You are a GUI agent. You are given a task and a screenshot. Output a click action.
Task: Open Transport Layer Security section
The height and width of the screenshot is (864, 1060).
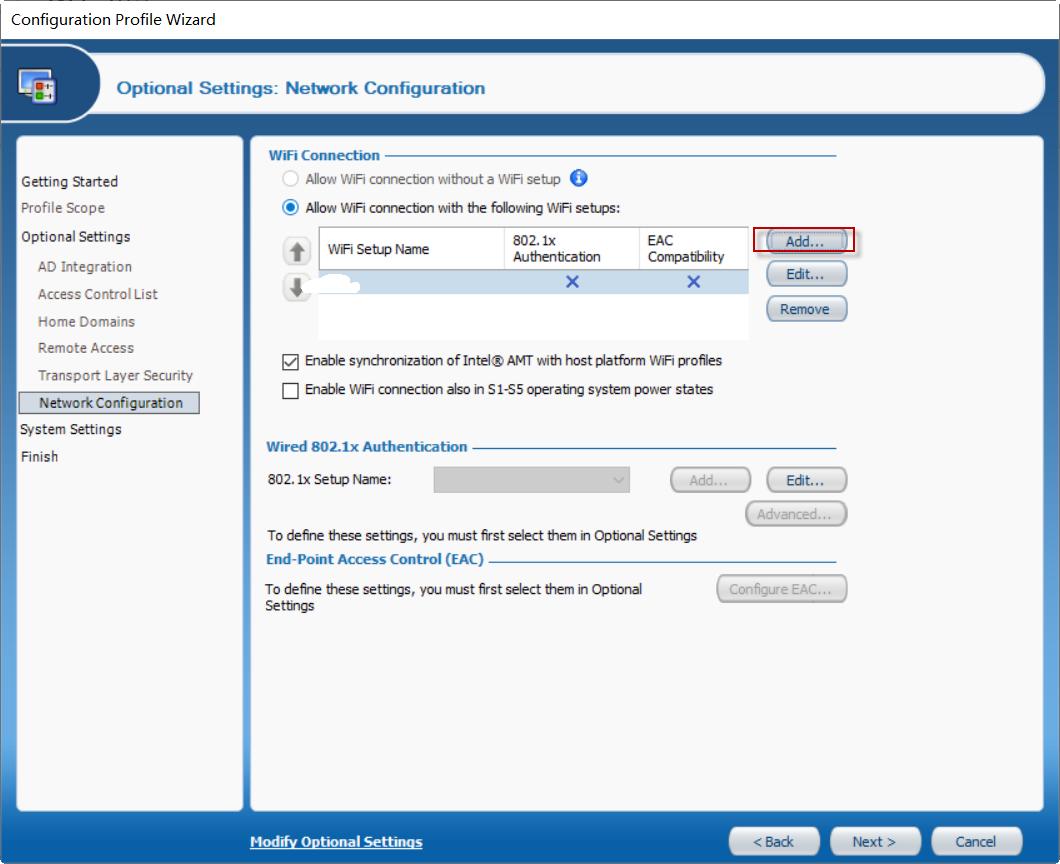[115, 376]
